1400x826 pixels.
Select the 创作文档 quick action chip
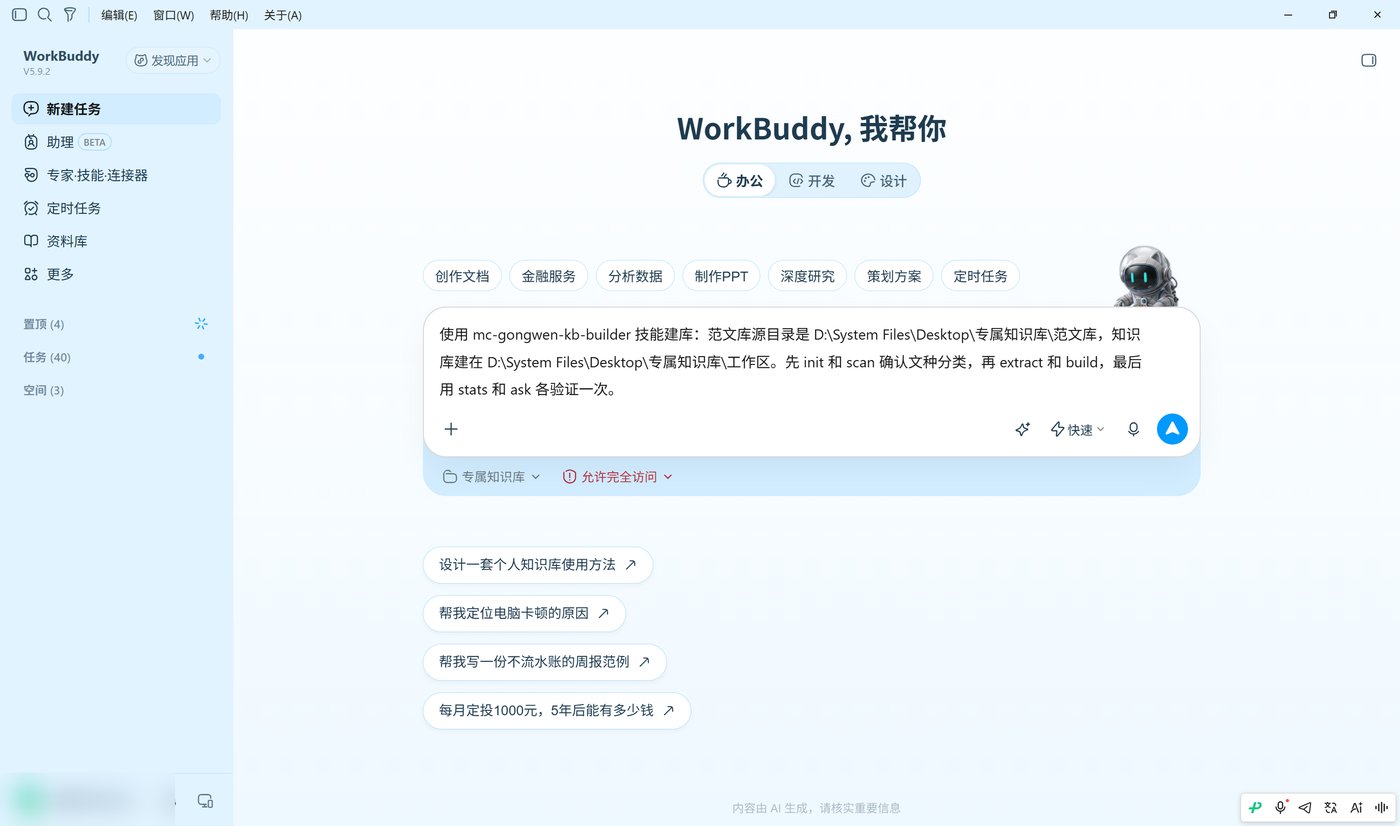(462, 276)
